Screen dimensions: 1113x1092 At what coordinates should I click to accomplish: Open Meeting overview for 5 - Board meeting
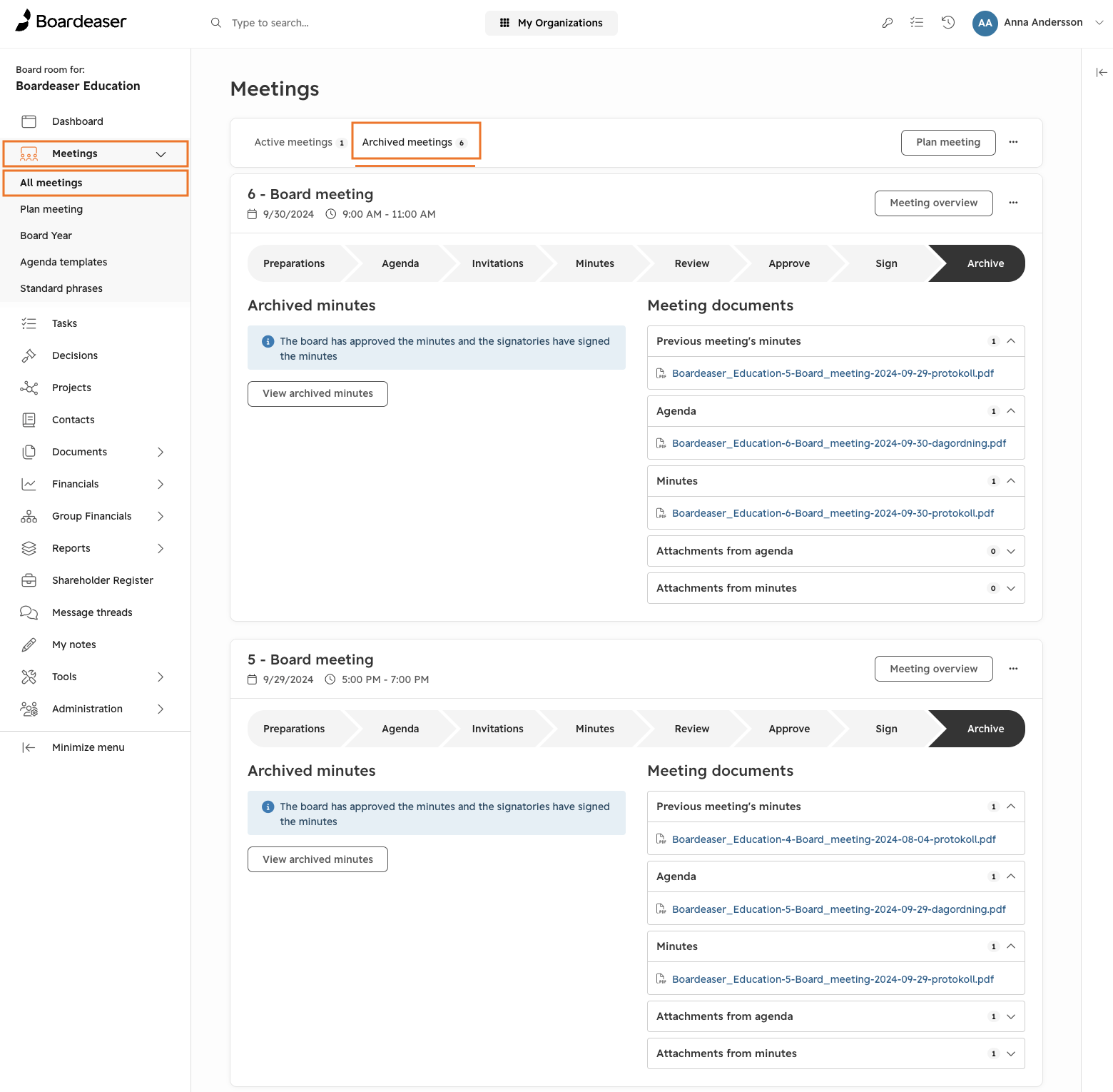click(933, 669)
